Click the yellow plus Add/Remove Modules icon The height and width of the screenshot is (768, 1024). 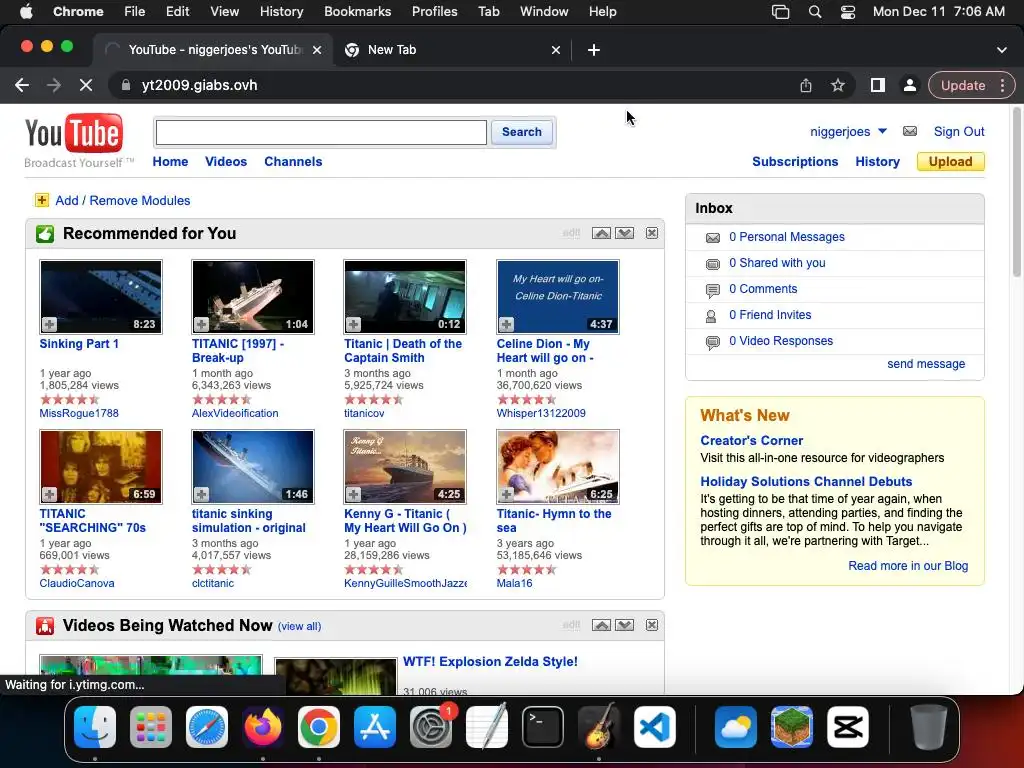[42, 200]
